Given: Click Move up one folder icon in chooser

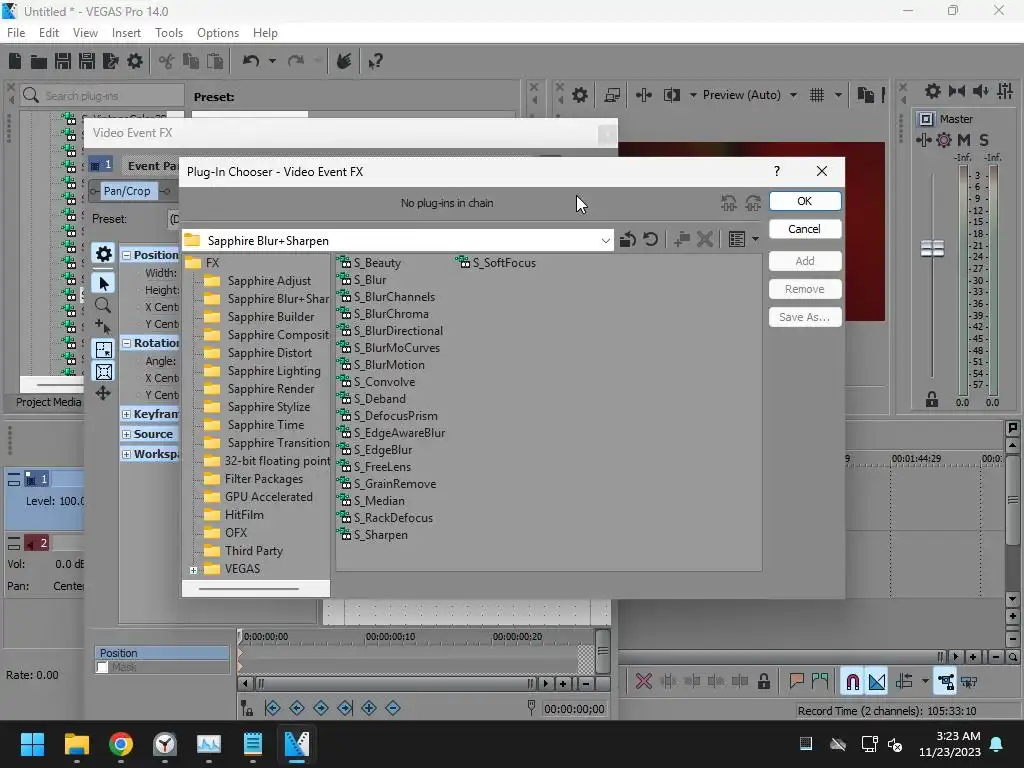Looking at the screenshot, I should [628, 240].
